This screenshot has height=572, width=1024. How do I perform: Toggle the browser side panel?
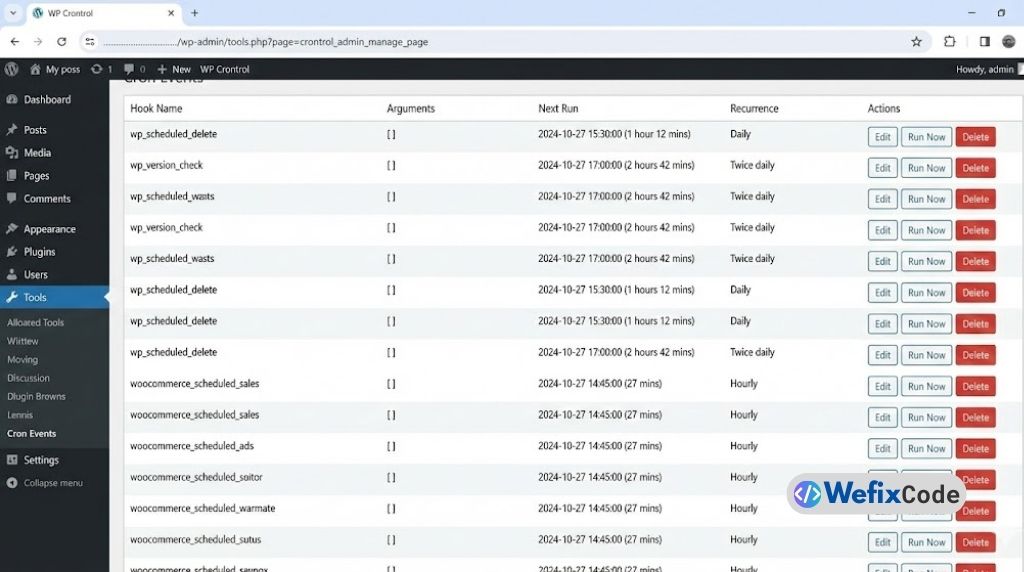985,42
